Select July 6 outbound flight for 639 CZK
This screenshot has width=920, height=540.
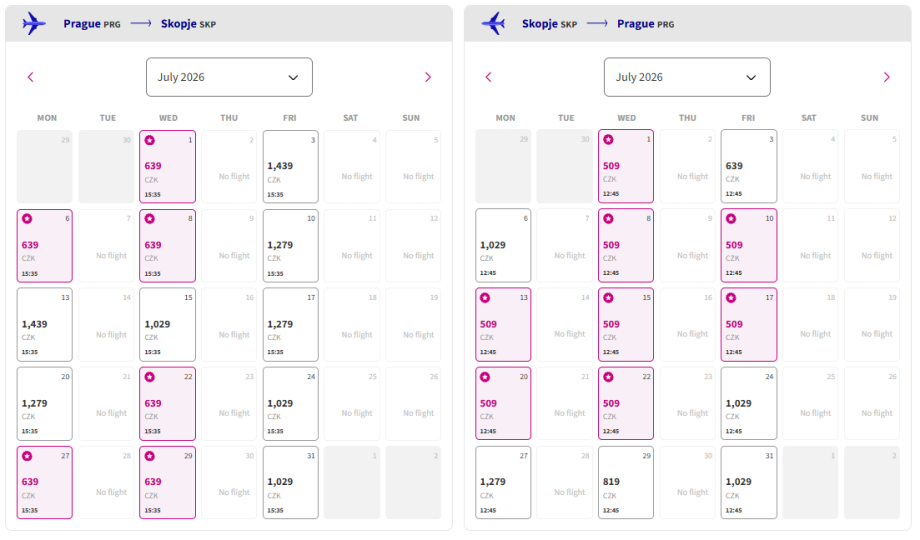pos(45,245)
